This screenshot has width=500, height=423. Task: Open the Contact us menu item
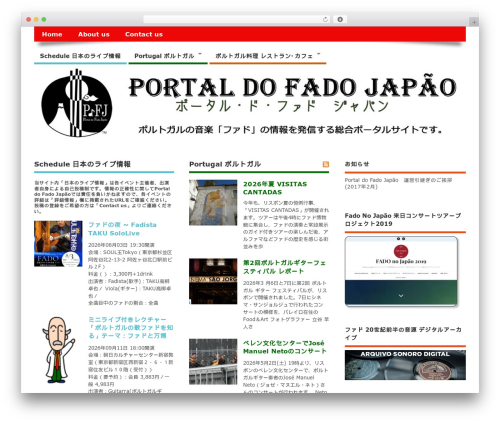(144, 34)
